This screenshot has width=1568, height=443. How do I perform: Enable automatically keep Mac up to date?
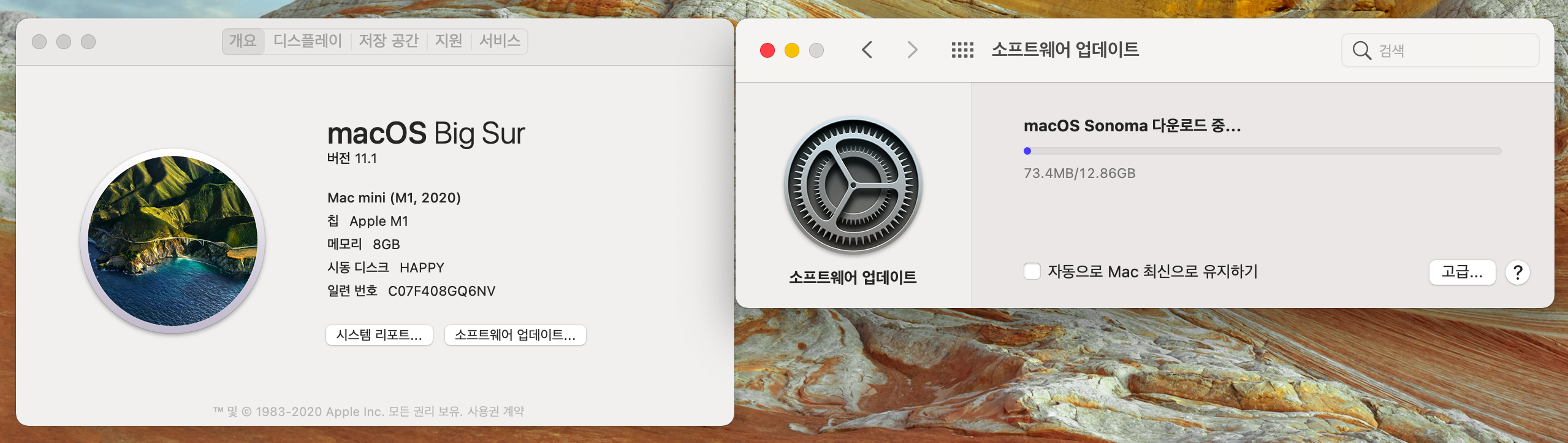[1032, 271]
